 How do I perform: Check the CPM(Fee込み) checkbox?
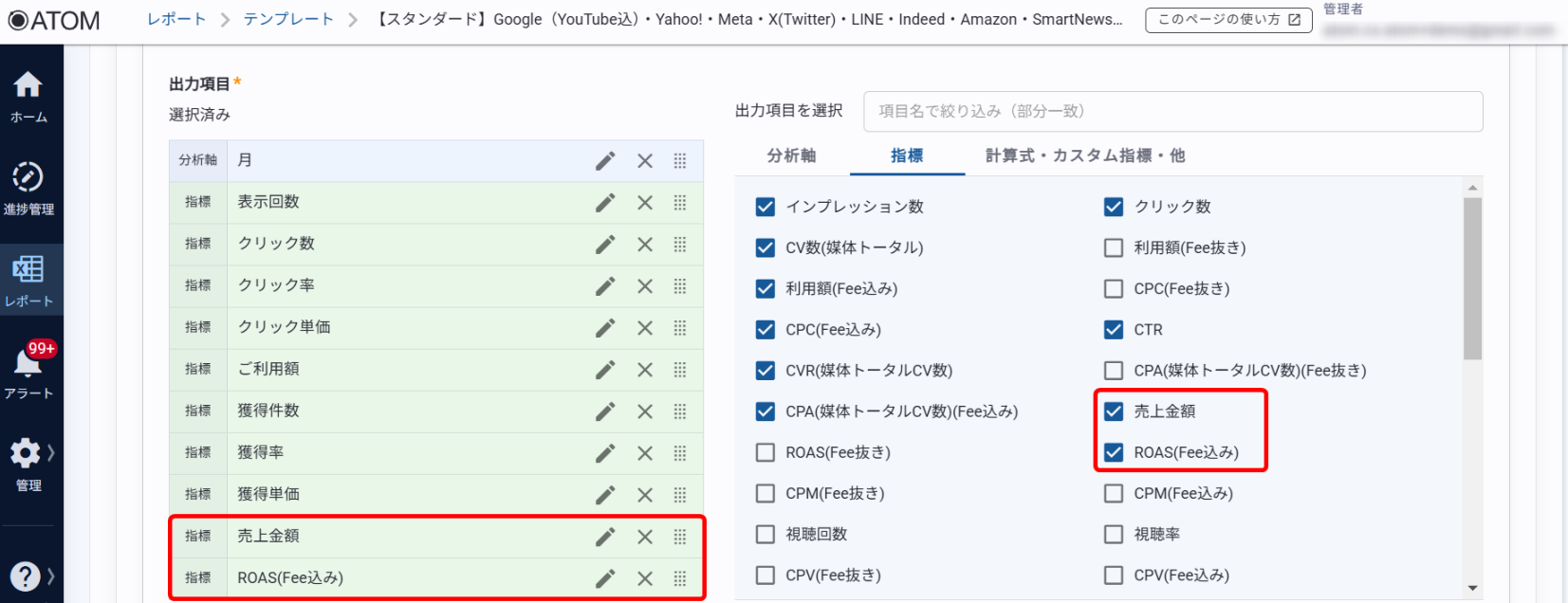[1114, 493]
